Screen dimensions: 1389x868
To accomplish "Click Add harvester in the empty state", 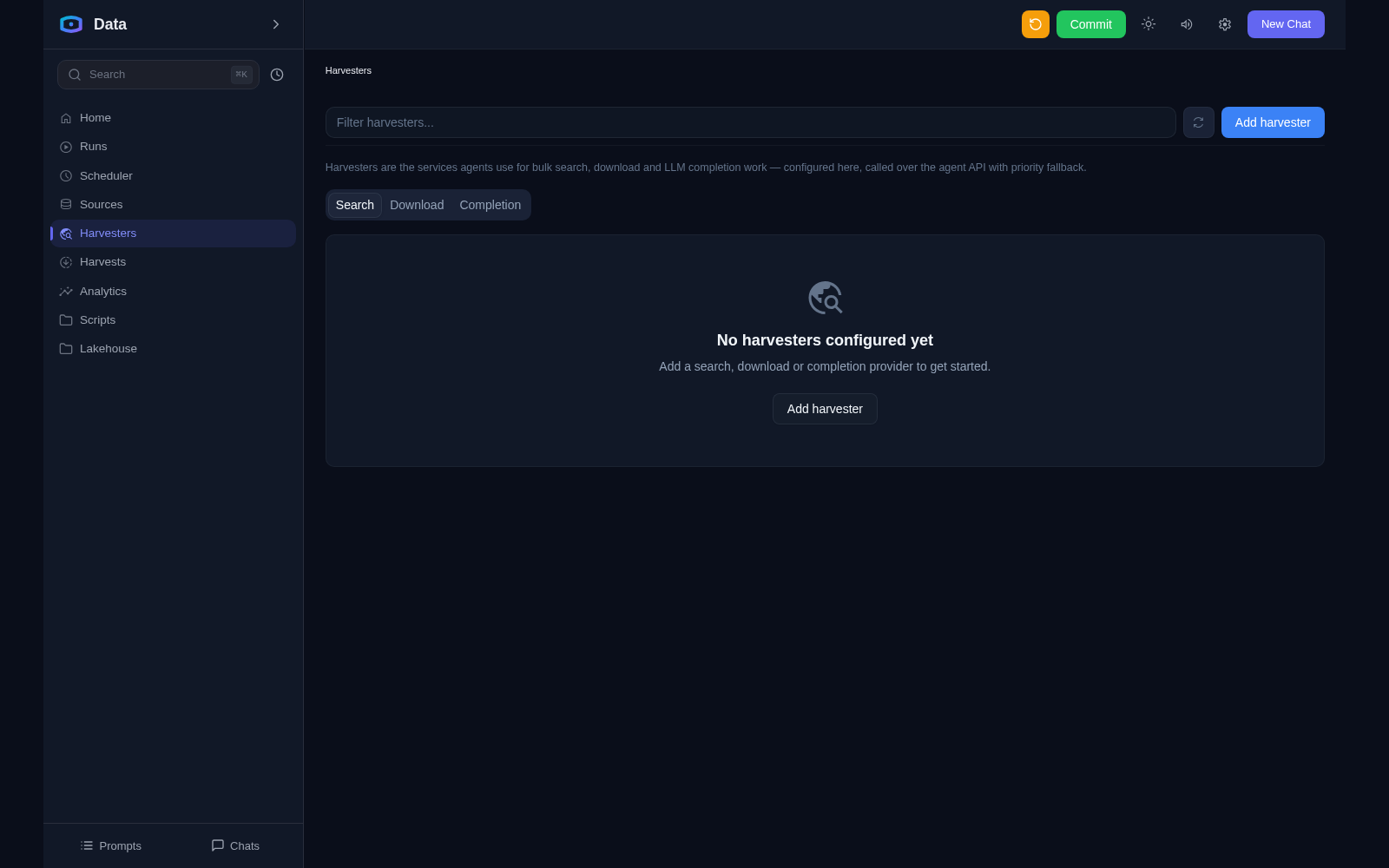I will click(x=825, y=409).
